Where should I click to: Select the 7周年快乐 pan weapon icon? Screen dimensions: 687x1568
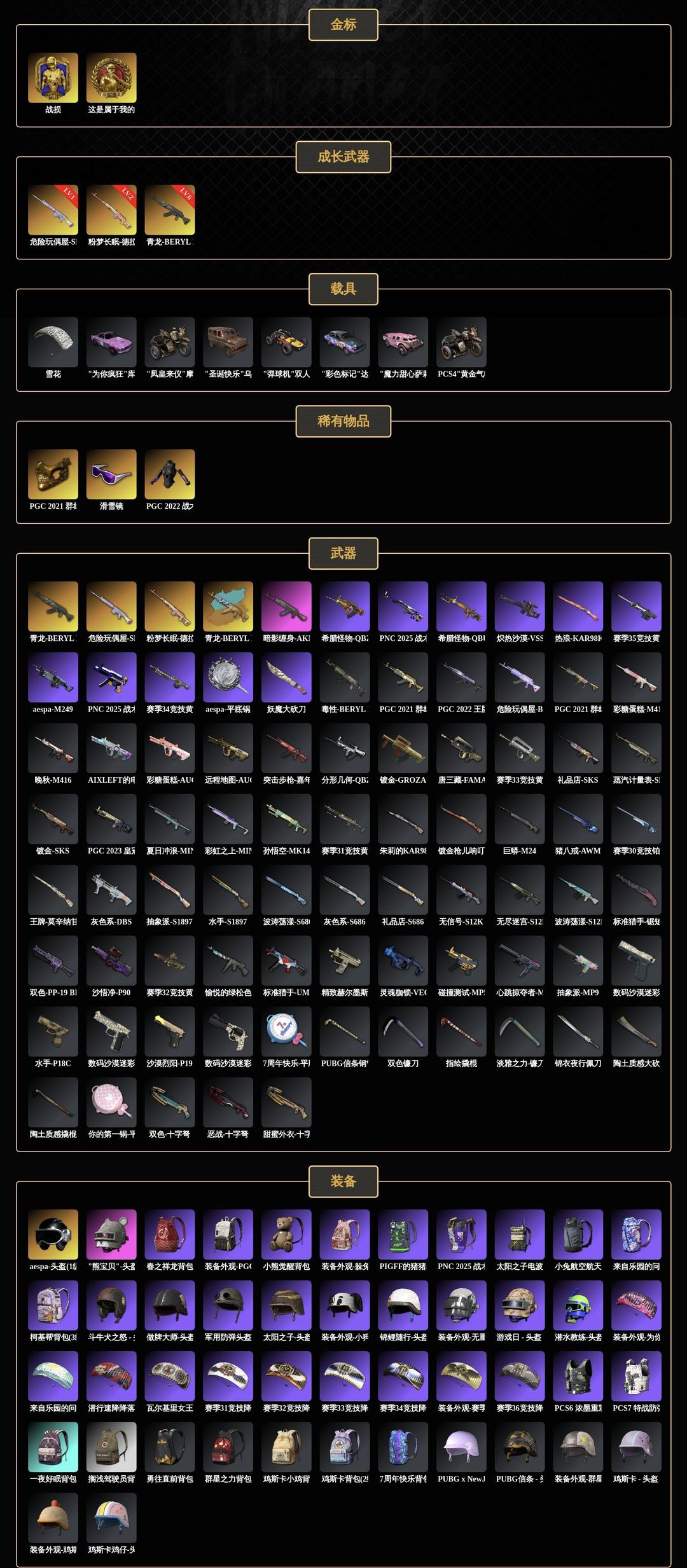pyautogui.click(x=286, y=1031)
